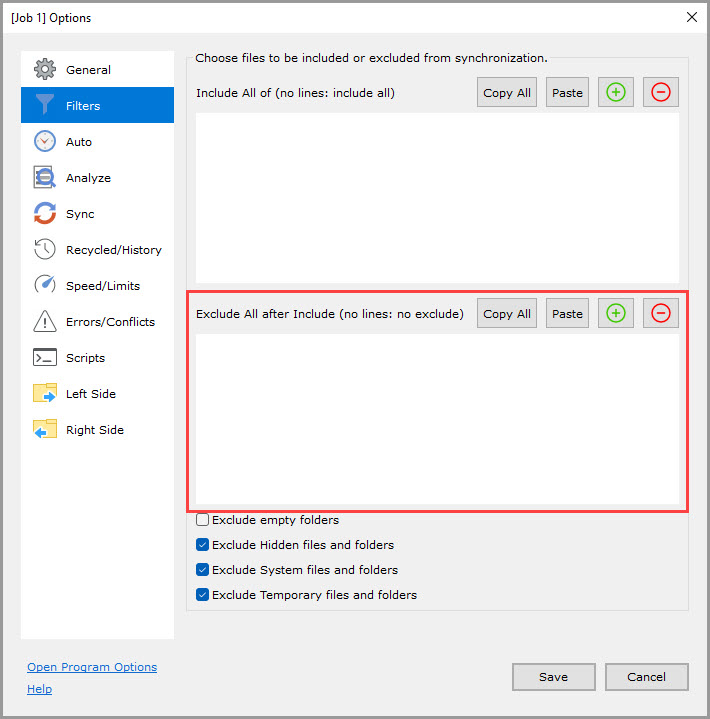
Task: Toggle Exclude System files and folders
Action: tap(203, 570)
